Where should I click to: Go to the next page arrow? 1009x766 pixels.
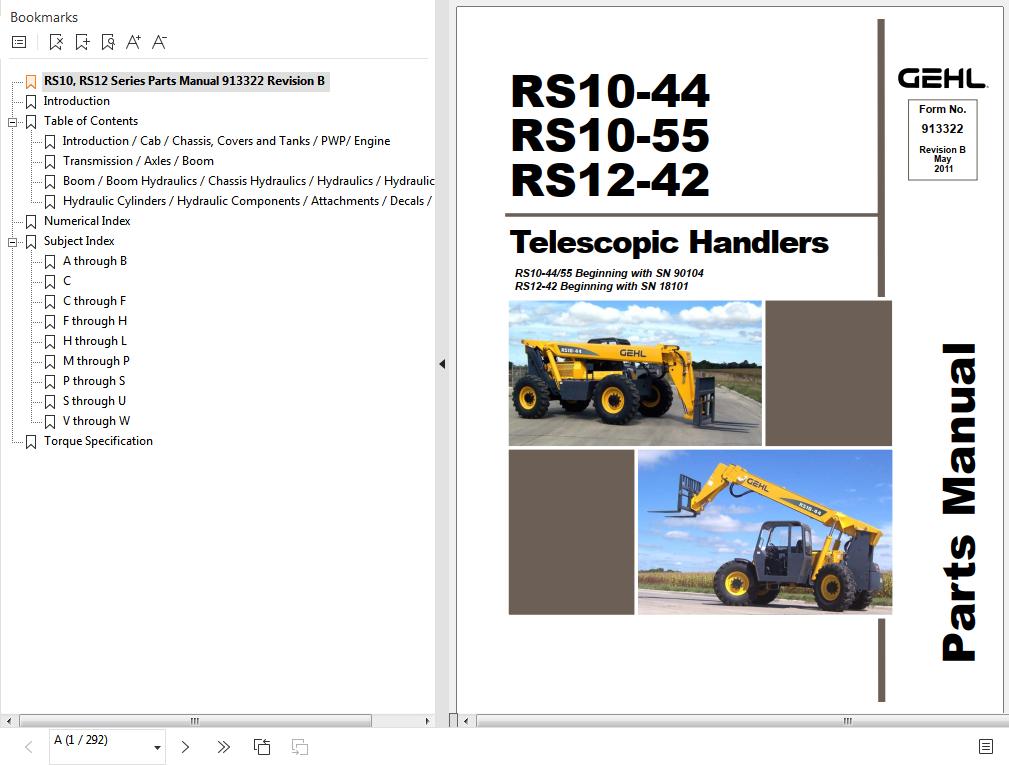tap(185, 747)
